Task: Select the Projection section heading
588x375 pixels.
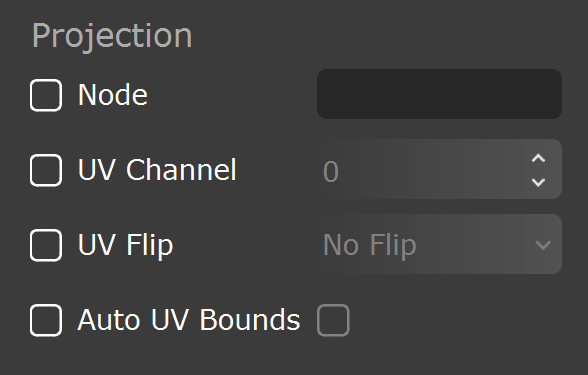Action: click(x=112, y=36)
